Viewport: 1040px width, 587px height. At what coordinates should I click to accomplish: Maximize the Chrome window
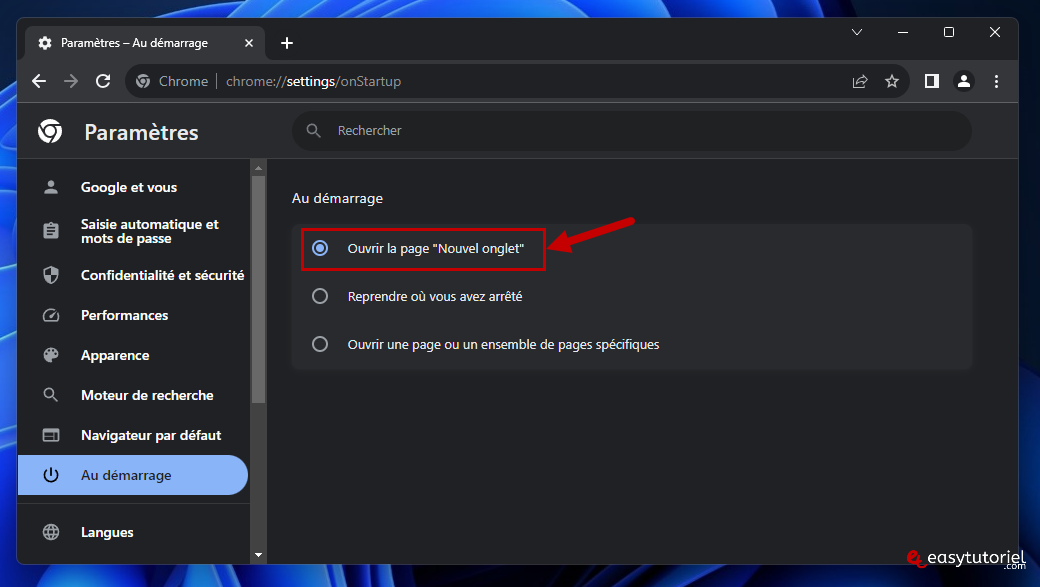949,32
